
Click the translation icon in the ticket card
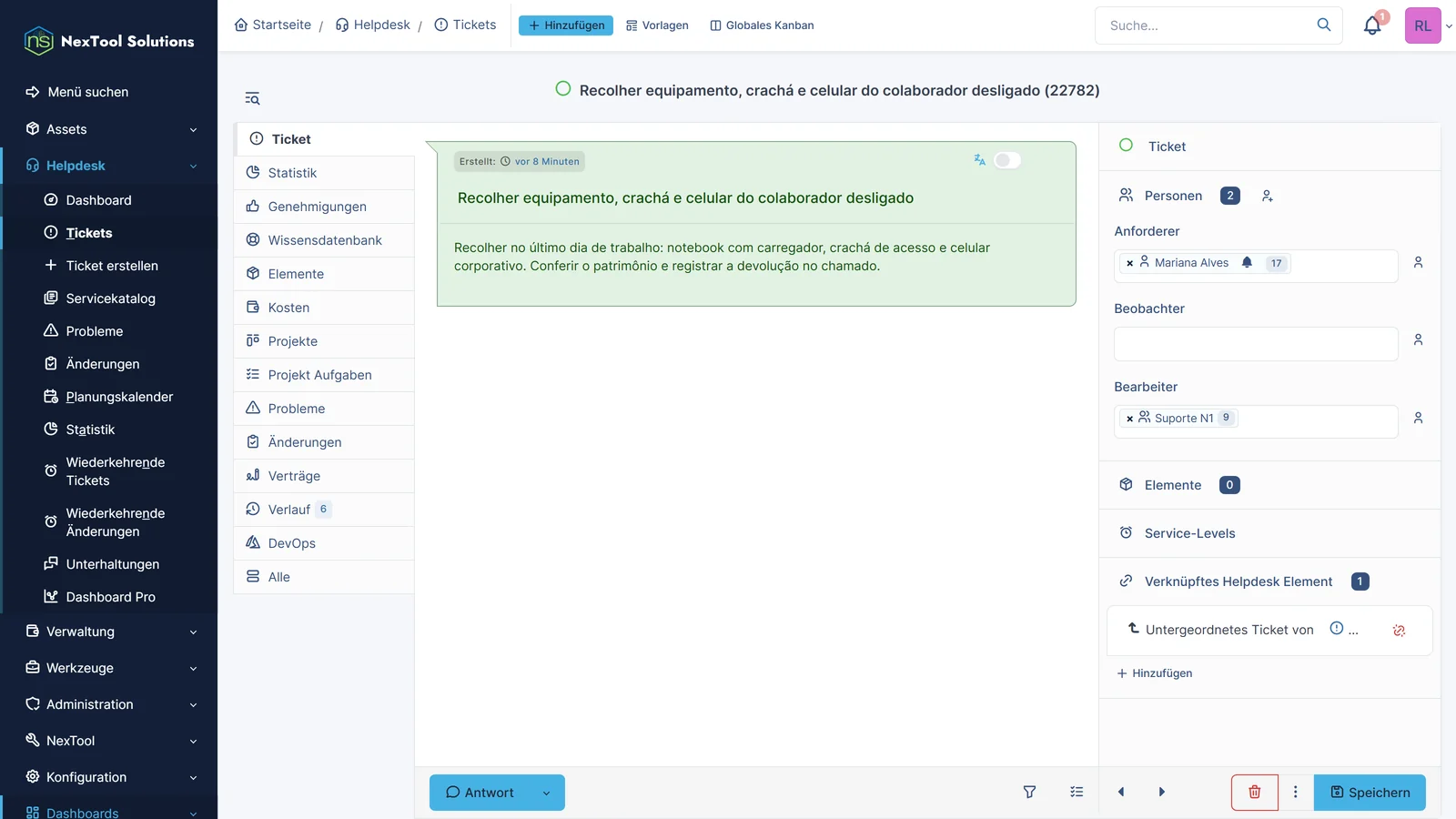tap(979, 160)
